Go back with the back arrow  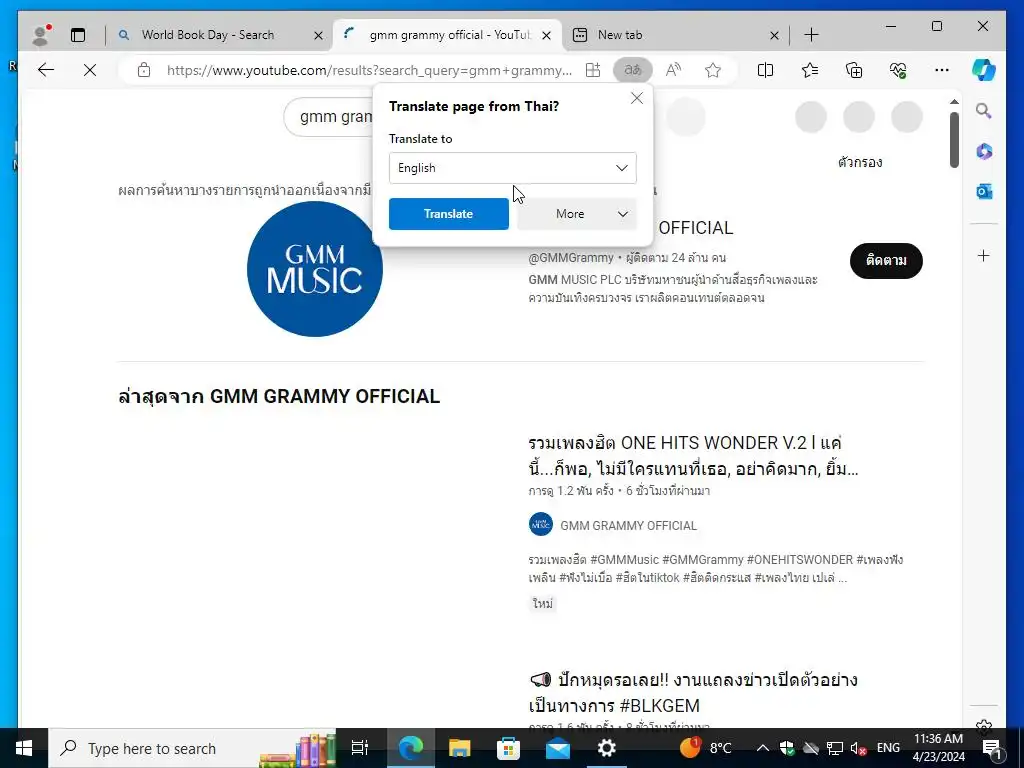click(x=46, y=70)
